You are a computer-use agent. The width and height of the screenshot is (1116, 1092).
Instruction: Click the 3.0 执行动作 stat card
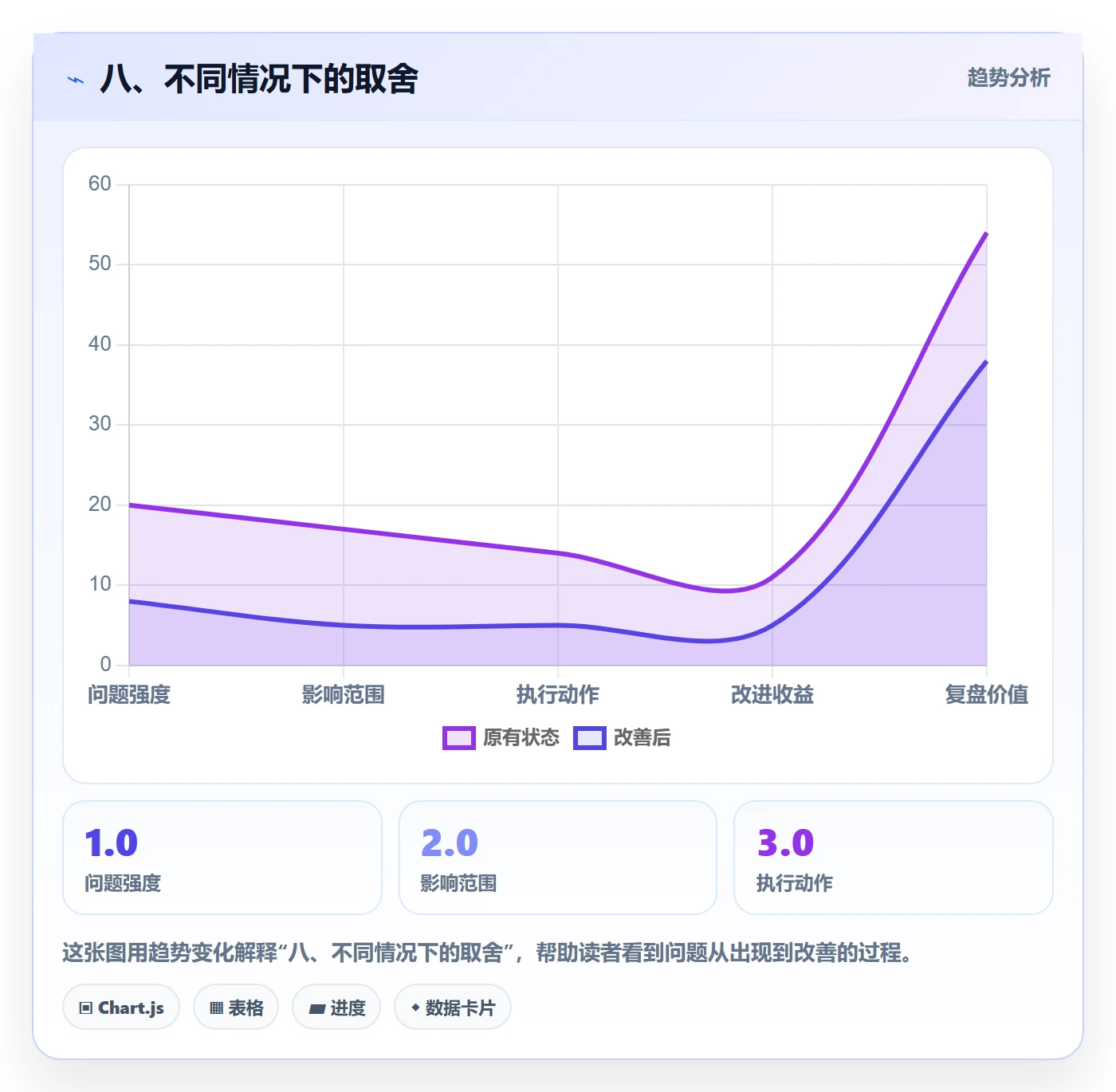pos(894,858)
